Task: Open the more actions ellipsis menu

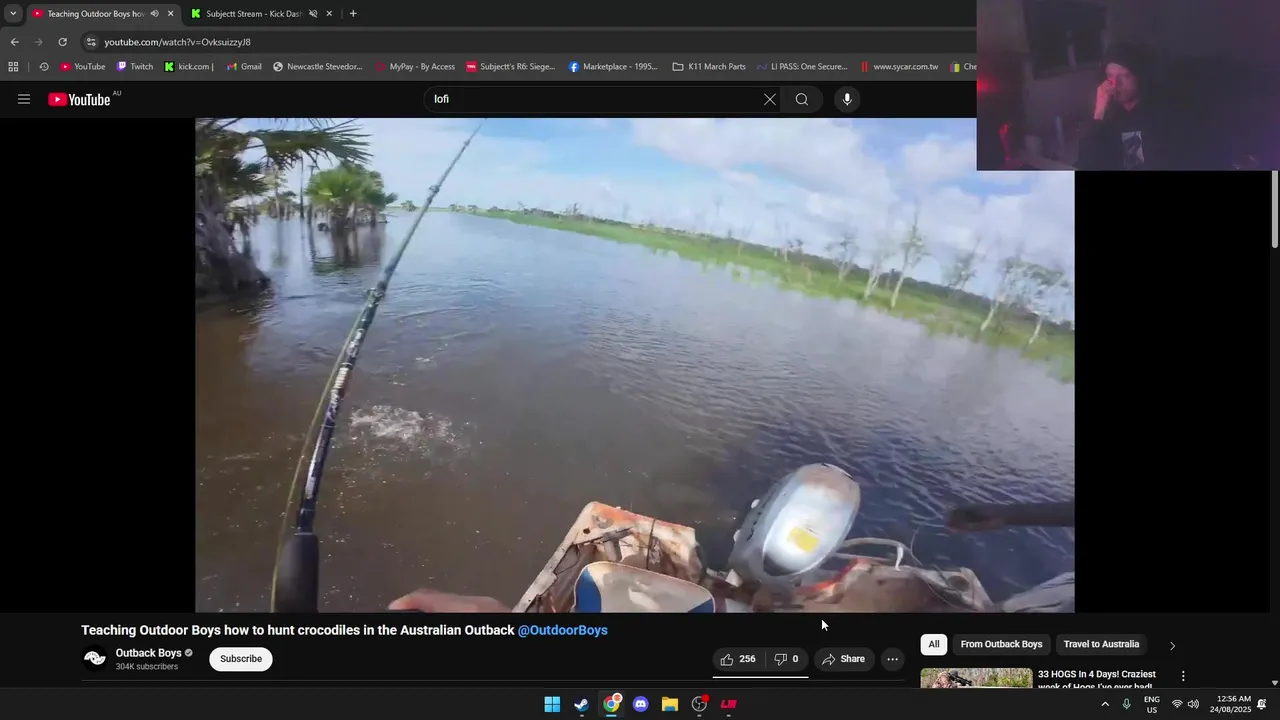Action: tap(892, 659)
